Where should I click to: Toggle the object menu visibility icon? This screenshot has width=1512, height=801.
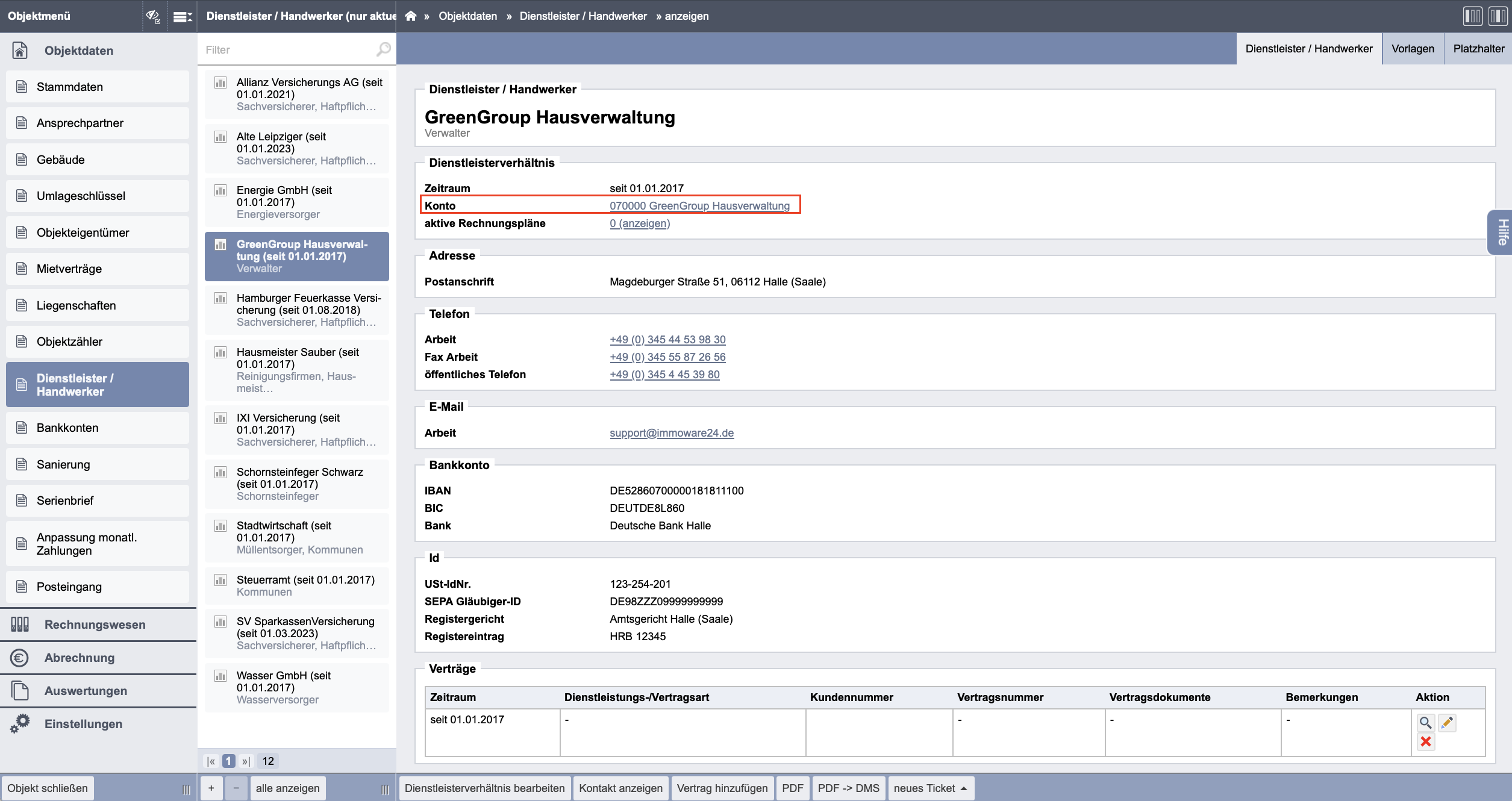tap(153, 16)
